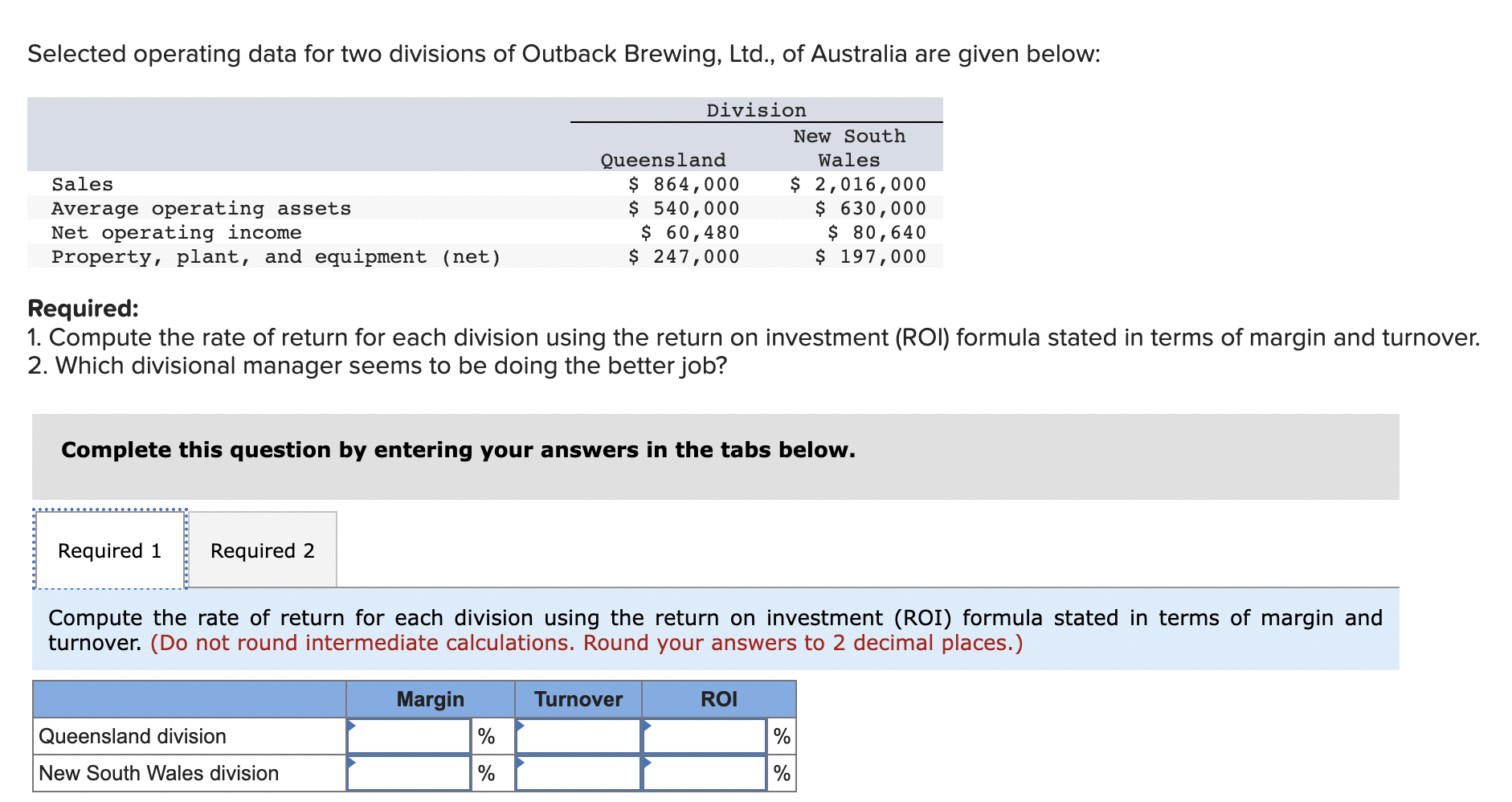Click the corner marker in New South Wales Margin cell
Image resolution: width=1512 pixels, height=802 pixels.
coord(352,764)
